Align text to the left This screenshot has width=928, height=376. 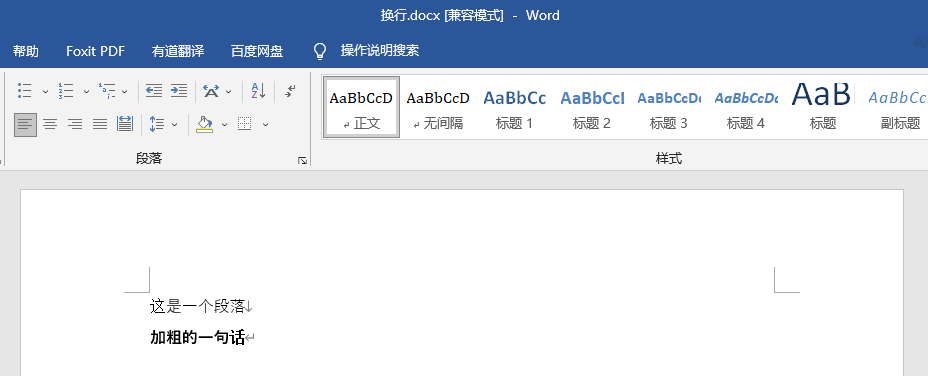(25, 124)
